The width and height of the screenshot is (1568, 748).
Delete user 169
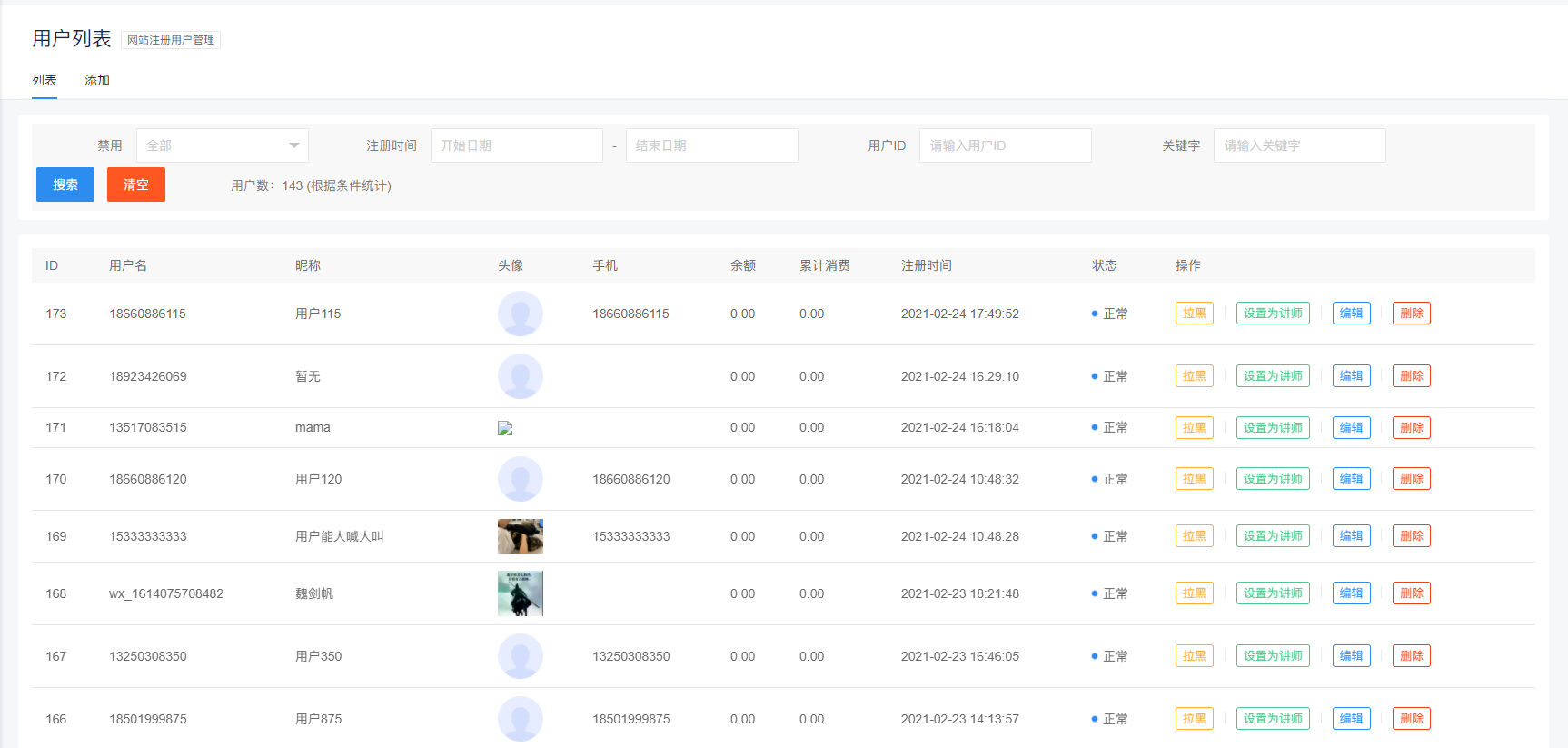pos(1412,536)
